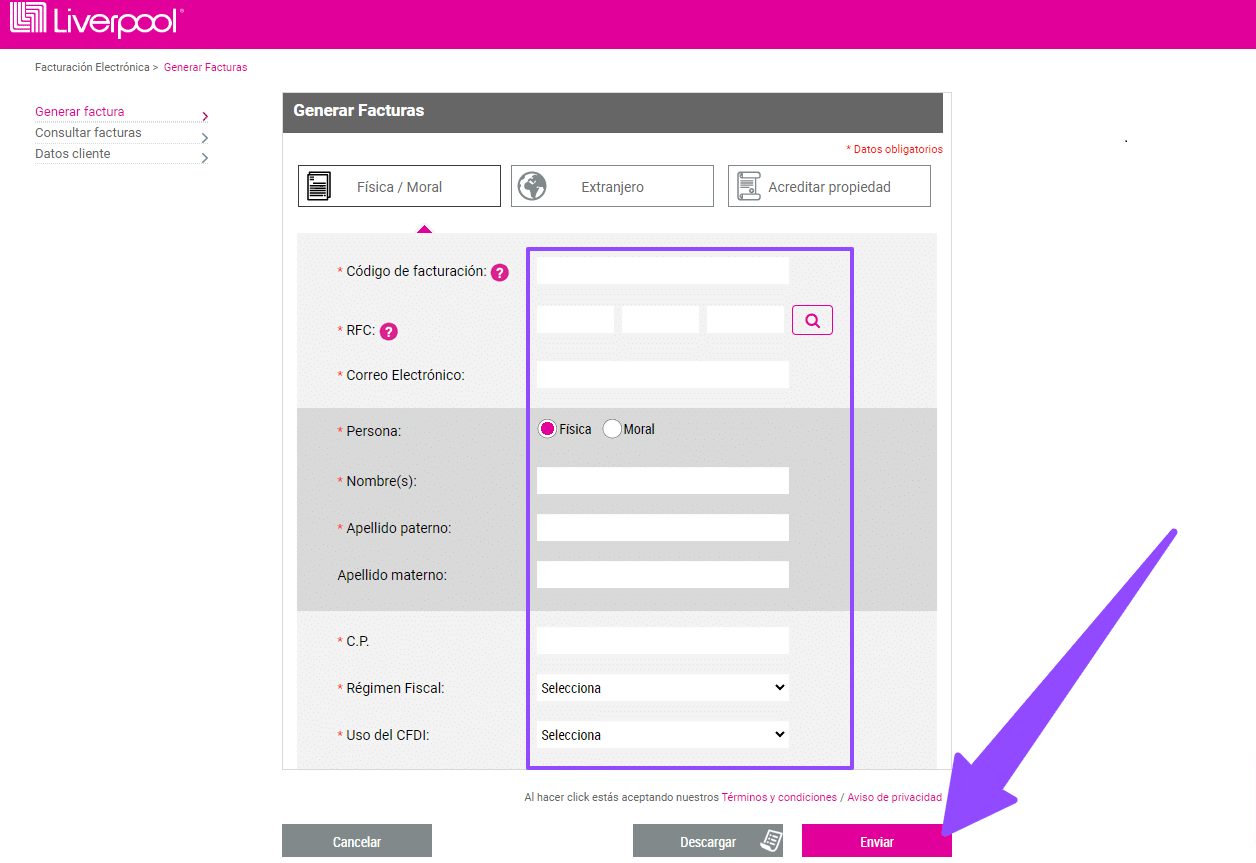Screen dimensions: 1256x863
Task: Open Datos cliente in sidebar menu
Action: click(x=73, y=154)
